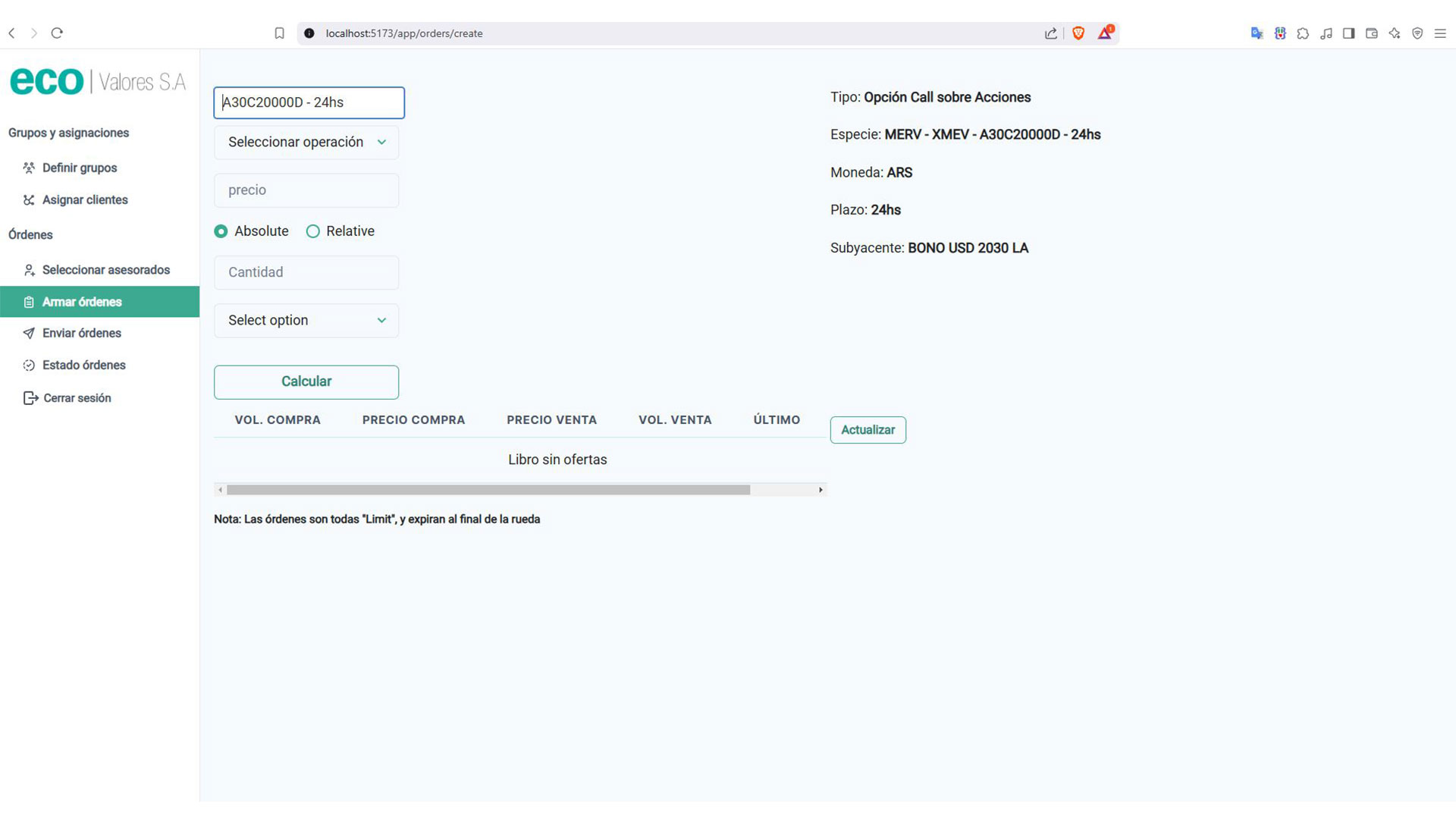Expand the Select option dropdown
This screenshot has height=819, width=1456.
pyautogui.click(x=306, y=321)
